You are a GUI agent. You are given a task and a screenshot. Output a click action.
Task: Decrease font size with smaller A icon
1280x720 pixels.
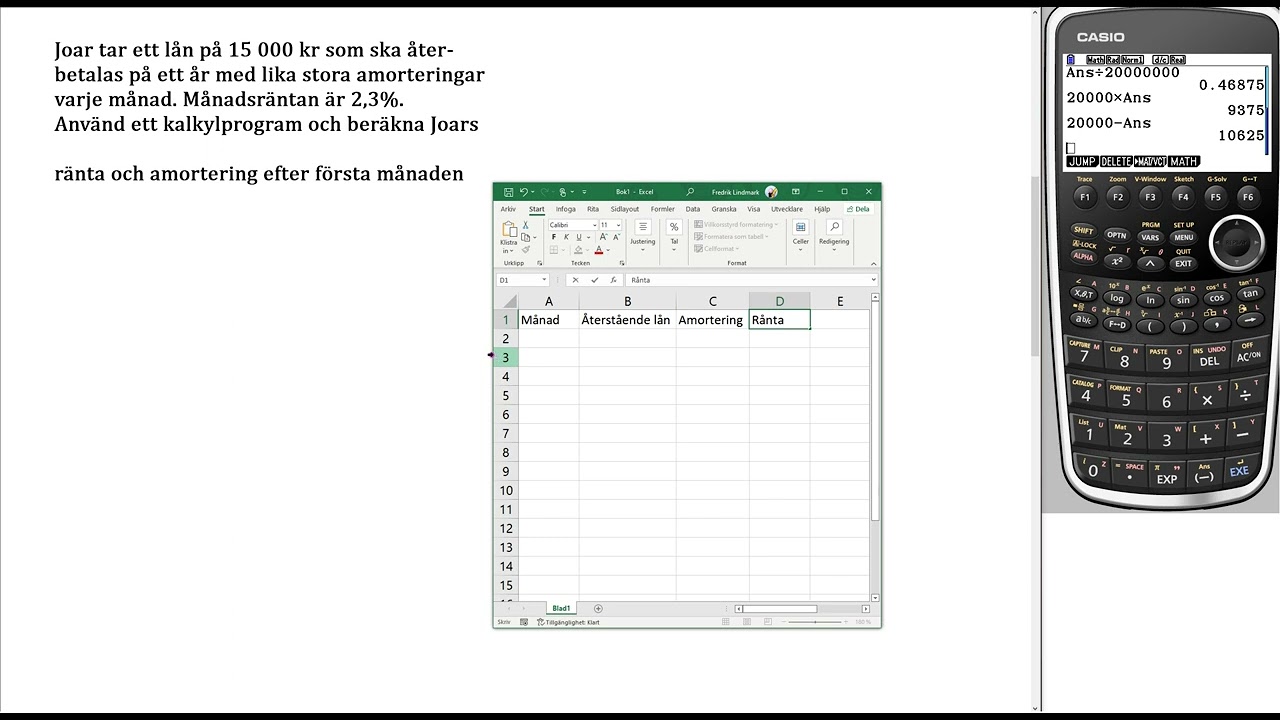pyautogui.click(x=616, y=237)
